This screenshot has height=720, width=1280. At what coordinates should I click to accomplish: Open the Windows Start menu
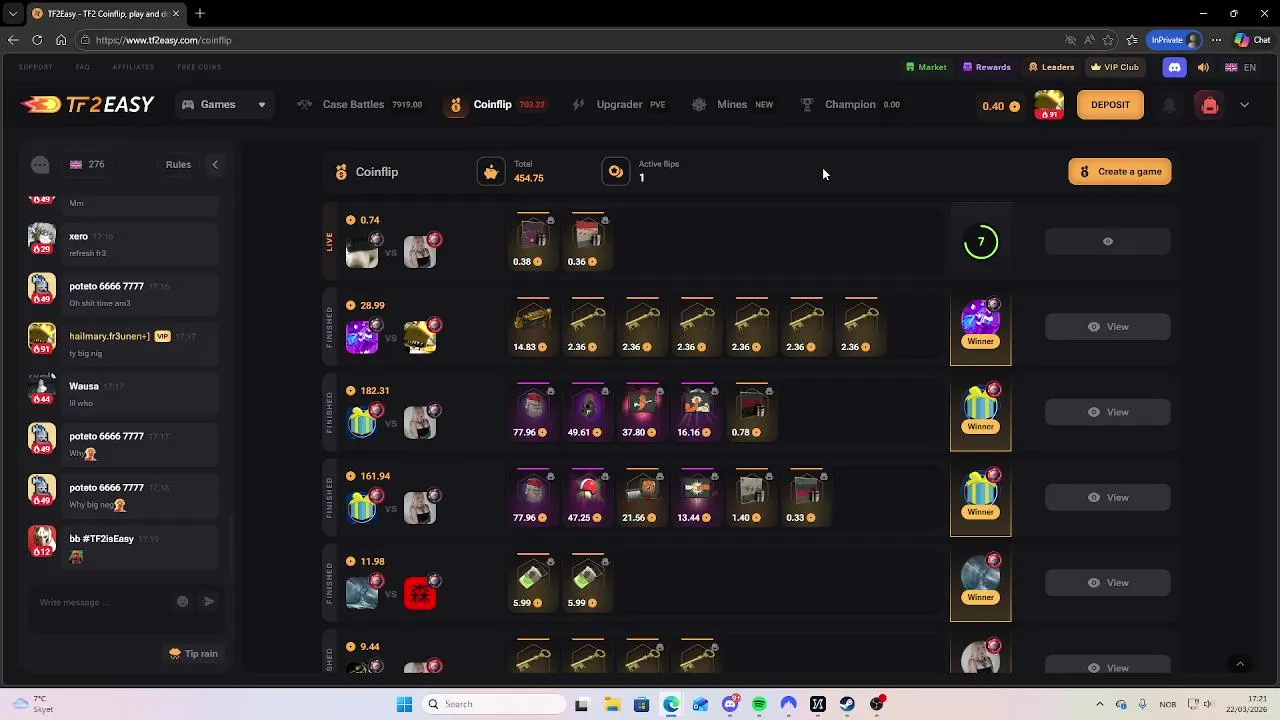coord(404,704)
